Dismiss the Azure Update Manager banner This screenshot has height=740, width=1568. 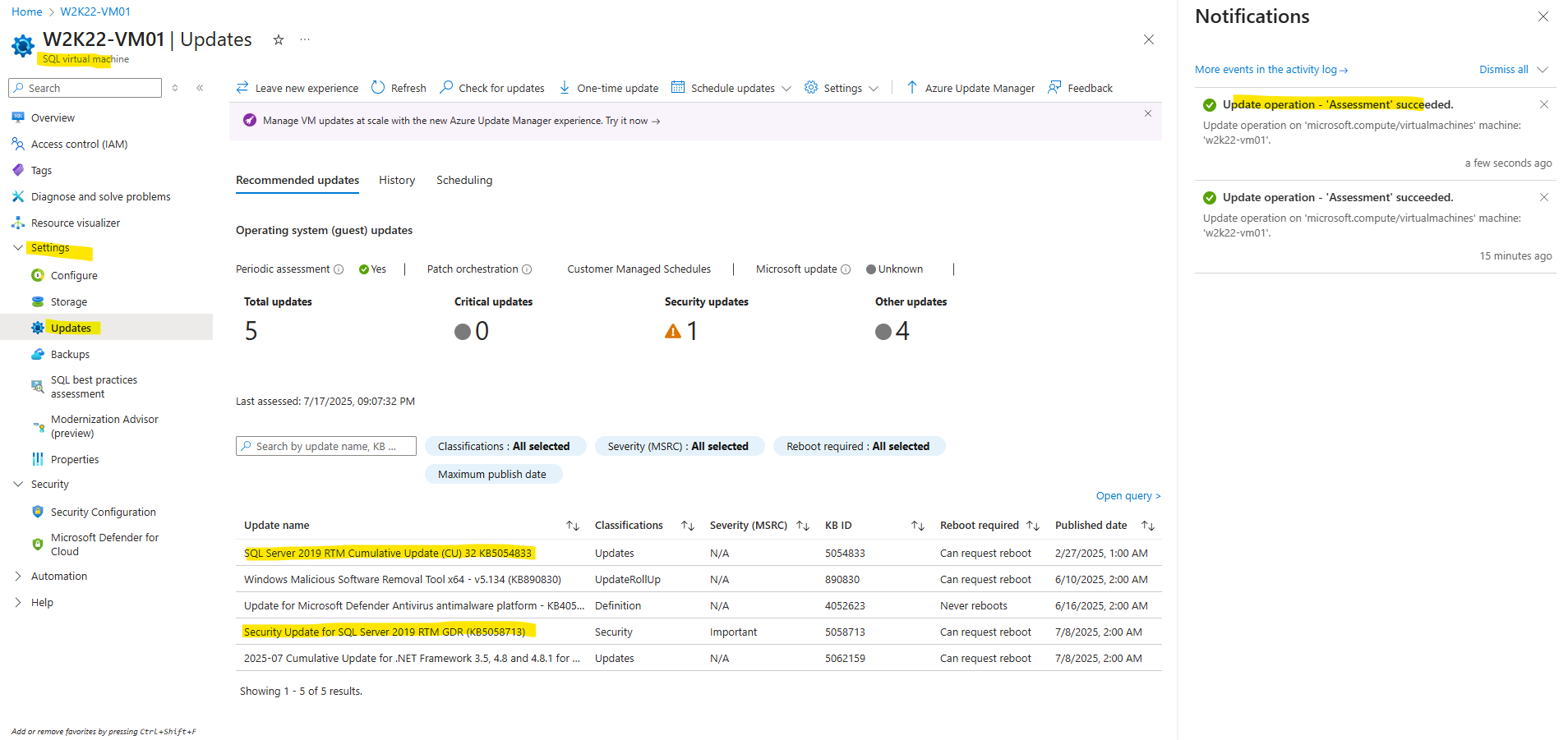pyautogui.click(x=1148, y=113)
